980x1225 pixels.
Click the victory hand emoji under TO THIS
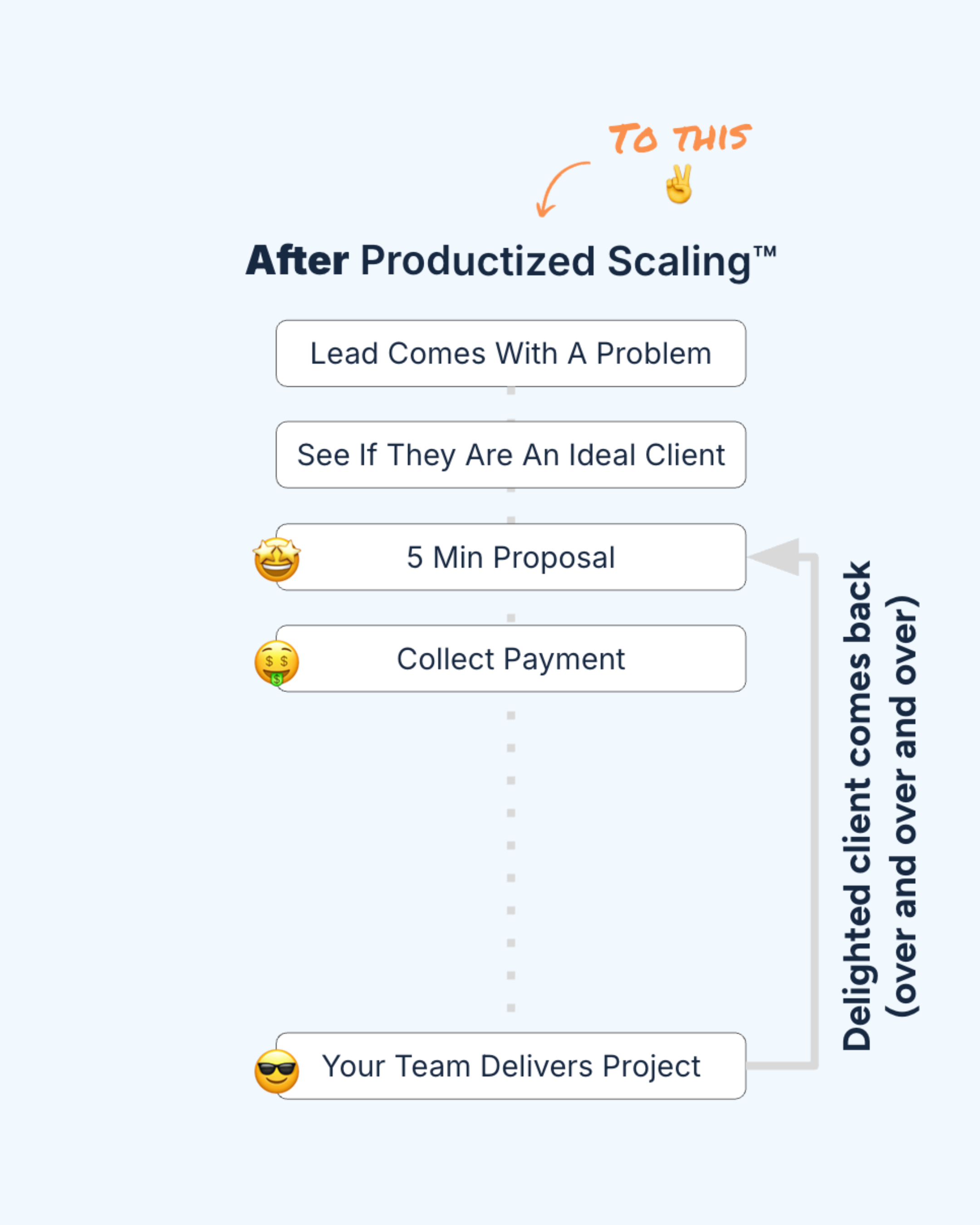click(x=679, y=184)
